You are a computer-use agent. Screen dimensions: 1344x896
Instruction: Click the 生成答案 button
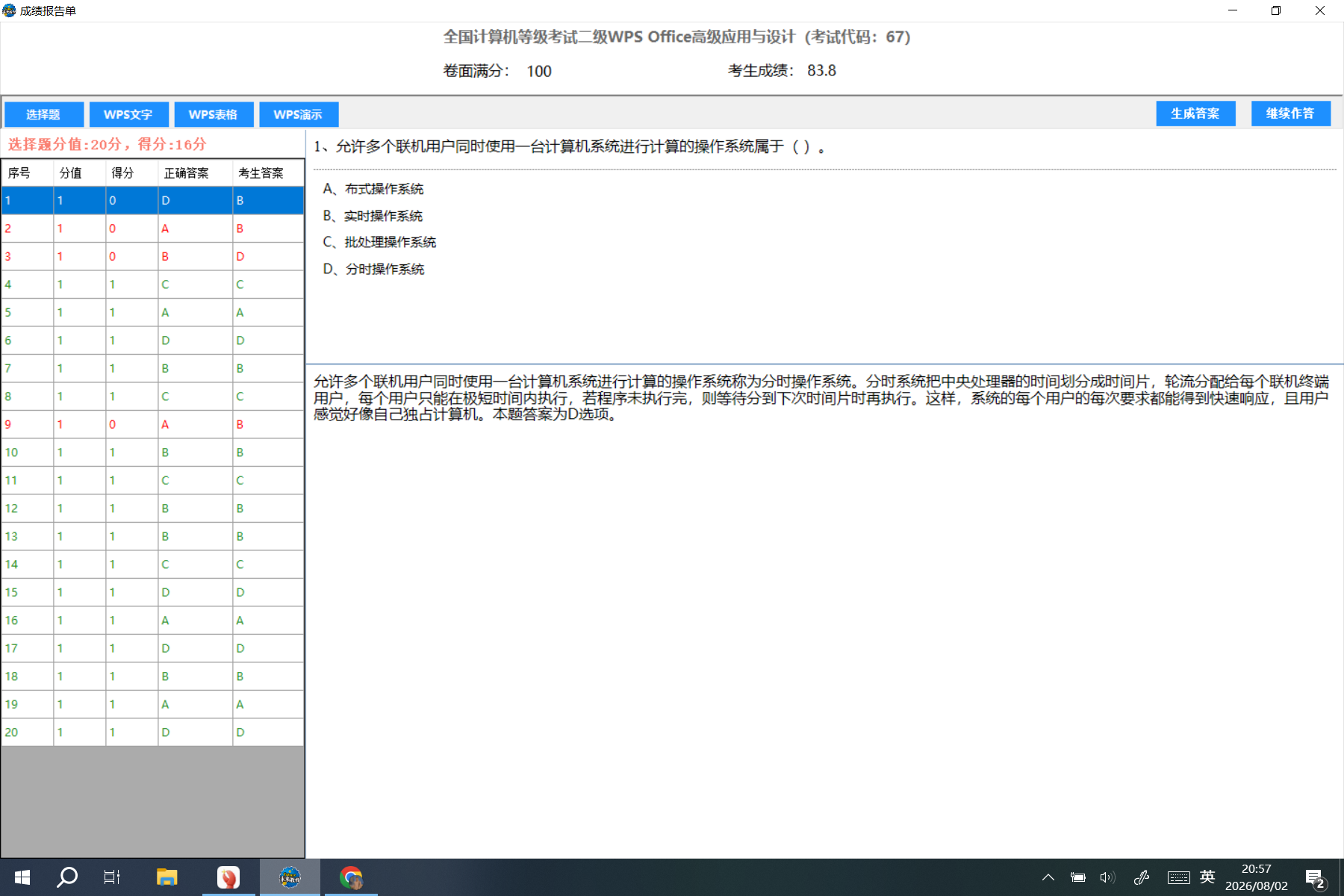[1195, 113]
